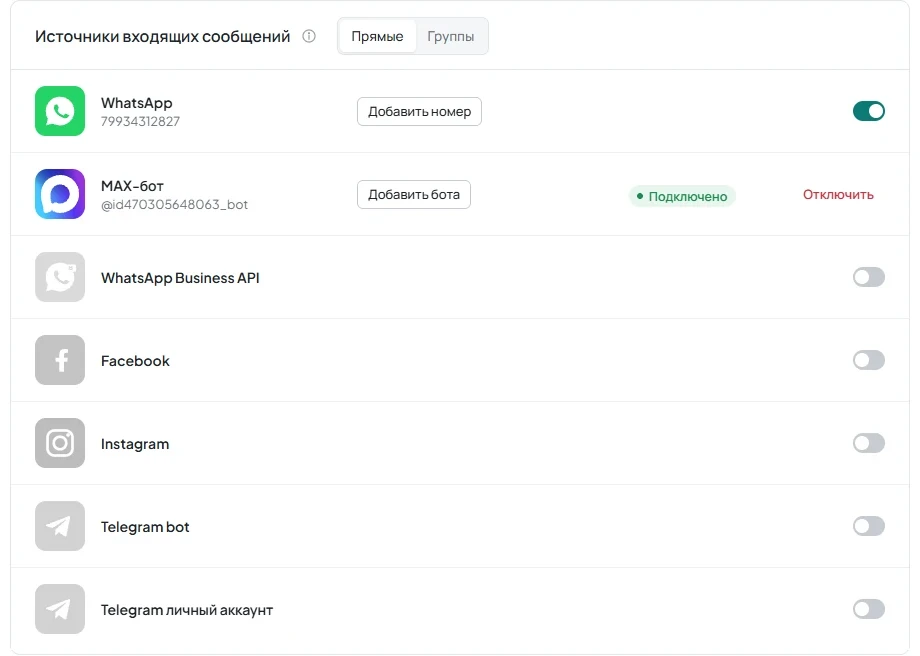Screen dimensions: 920x656
Task: Click the WhatsApp title text
Action: pyautogui.click(x=137, y=103)
